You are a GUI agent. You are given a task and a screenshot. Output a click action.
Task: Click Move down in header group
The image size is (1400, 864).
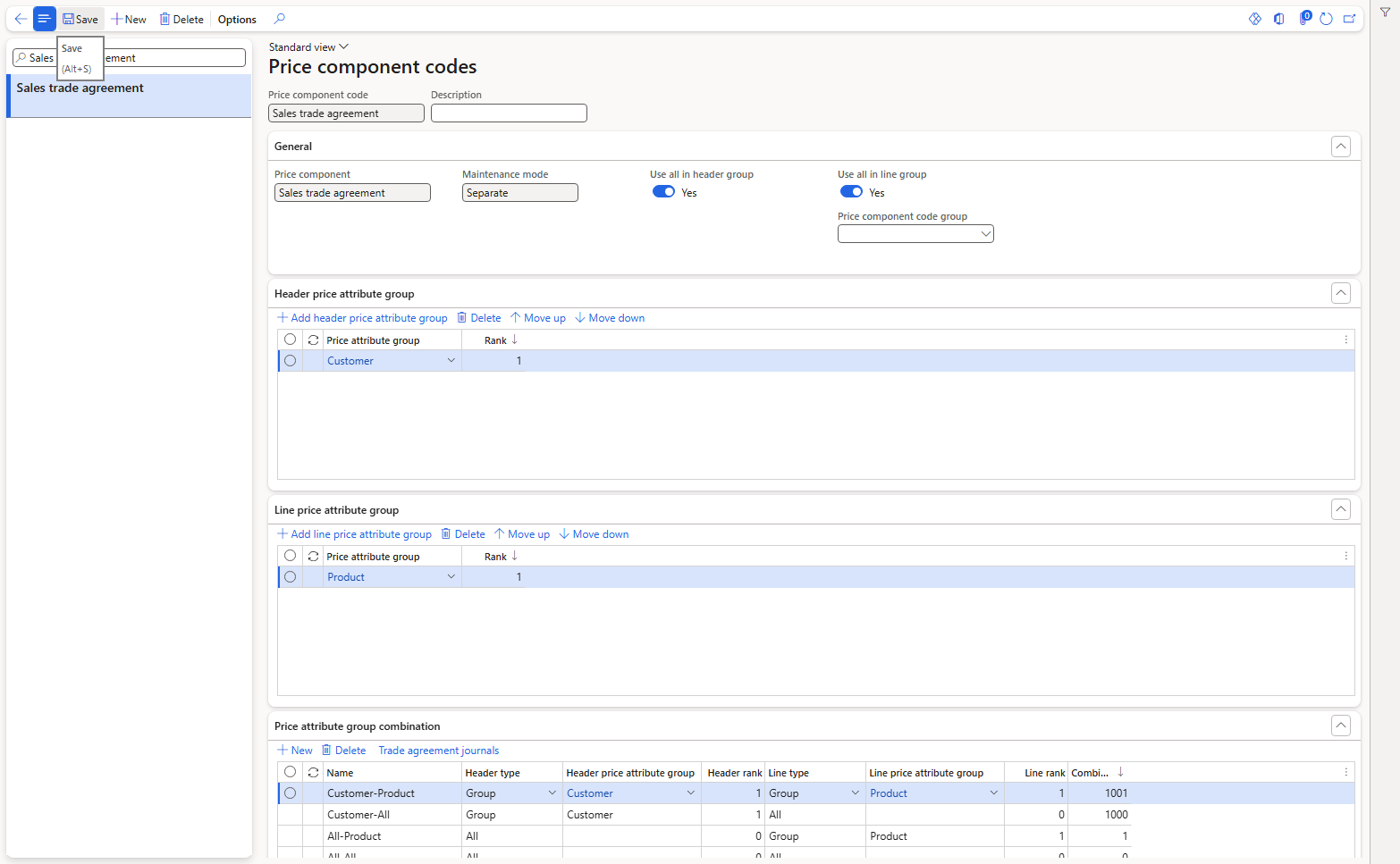click(x=609, y=318)
